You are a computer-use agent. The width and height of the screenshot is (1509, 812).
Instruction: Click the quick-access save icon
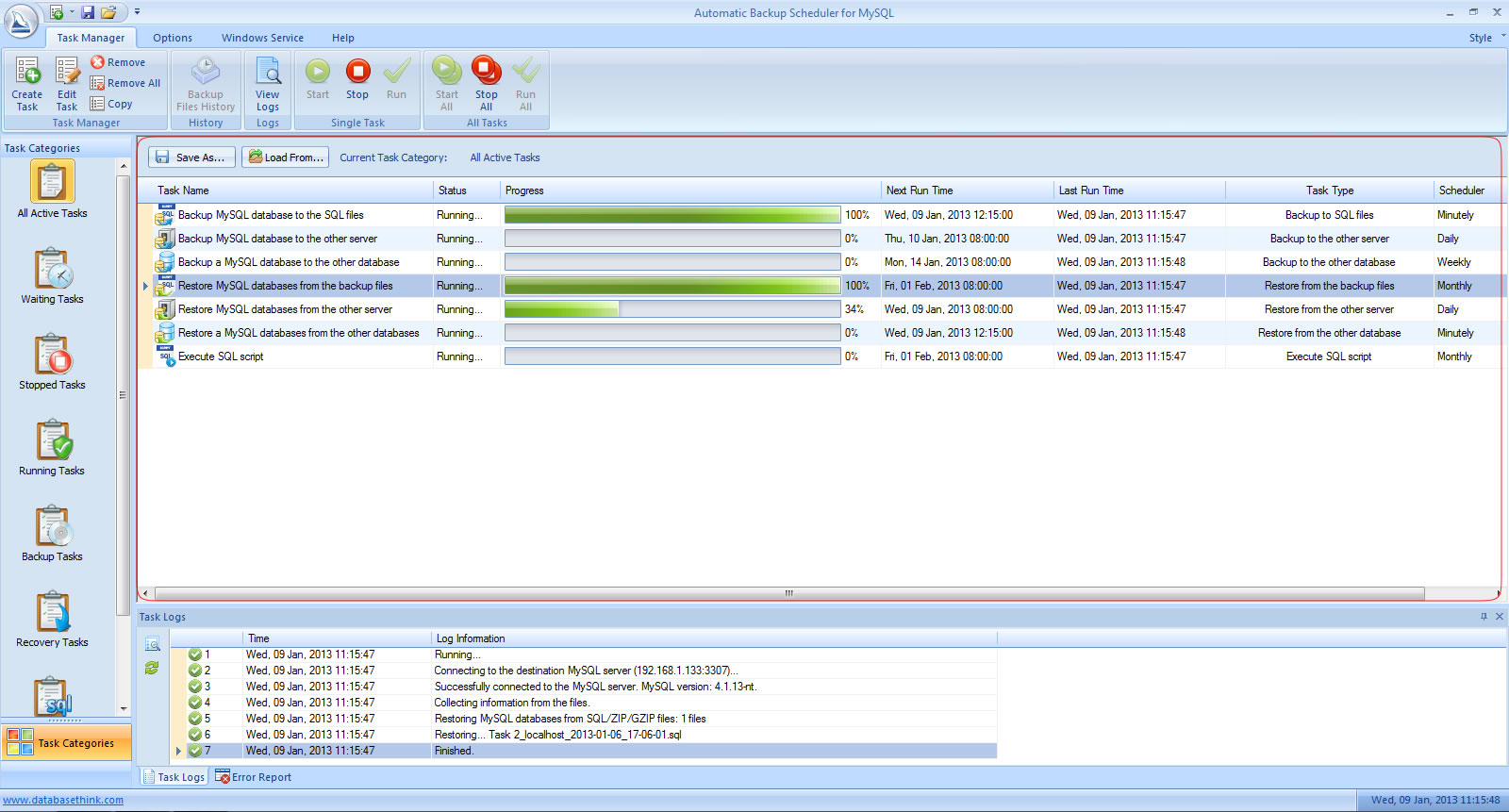[88, 12]
